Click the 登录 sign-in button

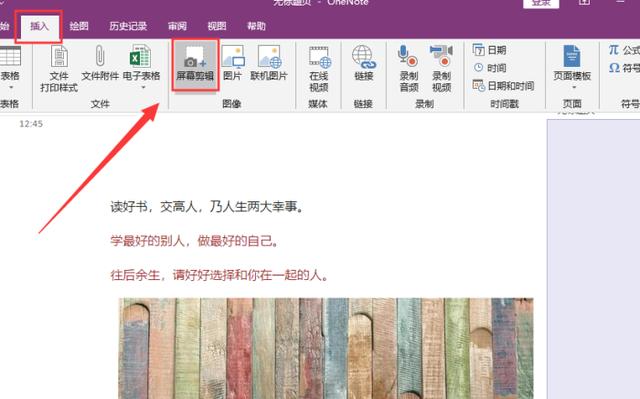point(541,3)
